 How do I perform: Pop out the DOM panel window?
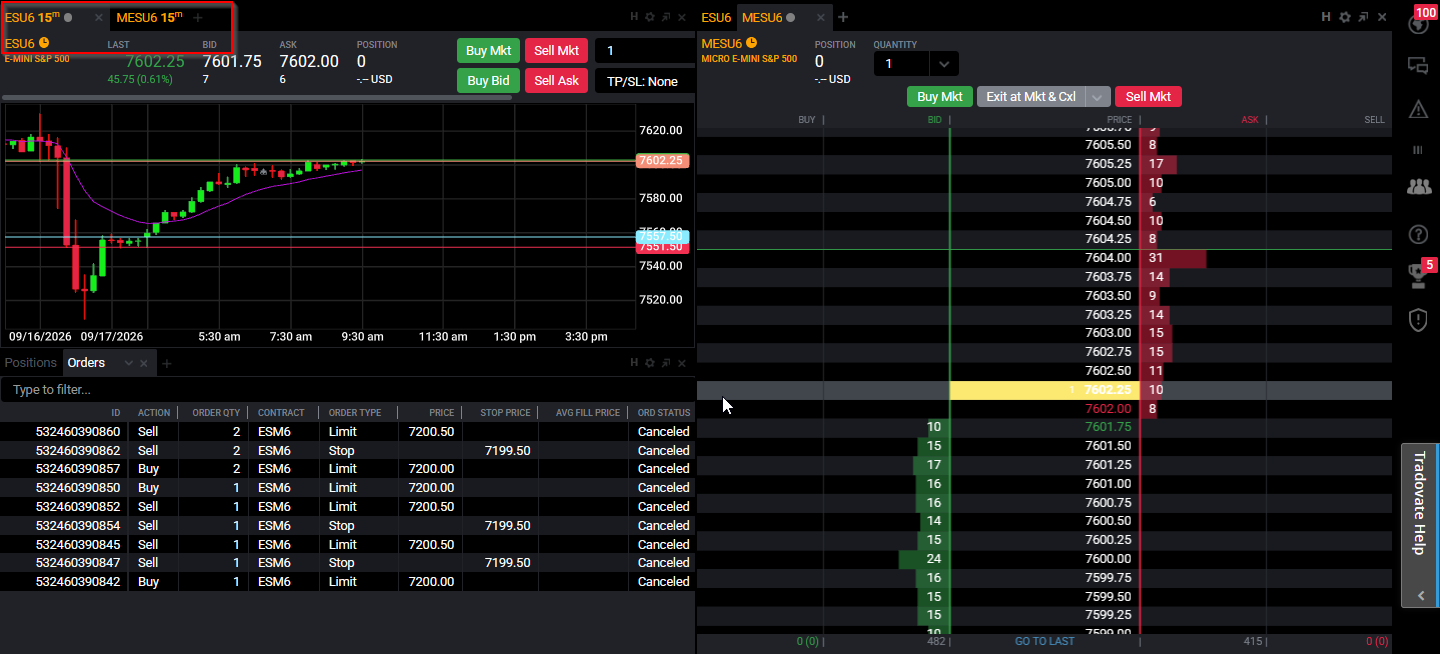coord(1362,17)
